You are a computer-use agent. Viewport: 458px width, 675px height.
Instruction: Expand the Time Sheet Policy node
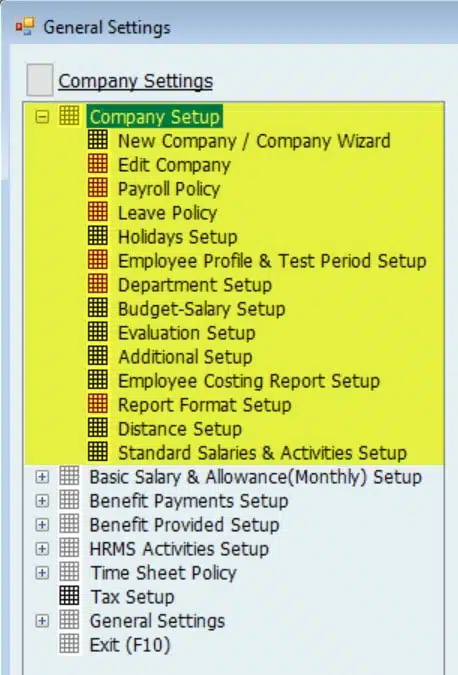click(42, 573)
